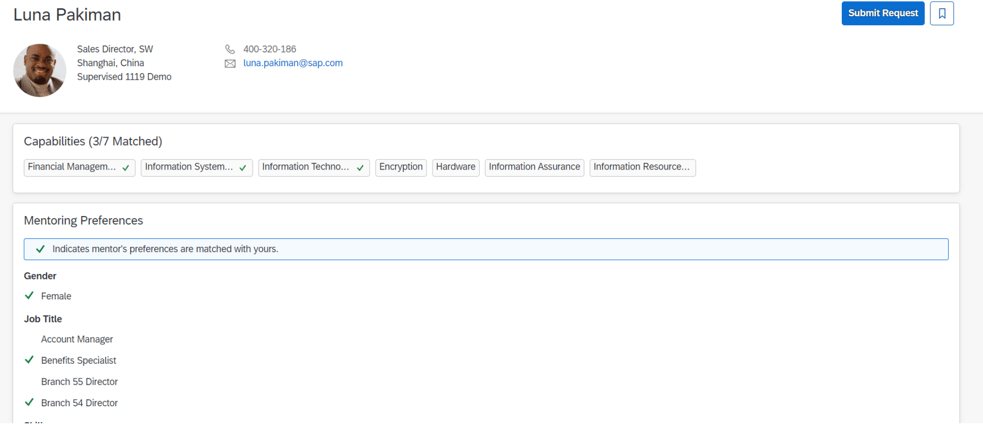Click the checkmark on Information Systems chip
This screenshot has height=424, width=983.
(x=243, y=168)
